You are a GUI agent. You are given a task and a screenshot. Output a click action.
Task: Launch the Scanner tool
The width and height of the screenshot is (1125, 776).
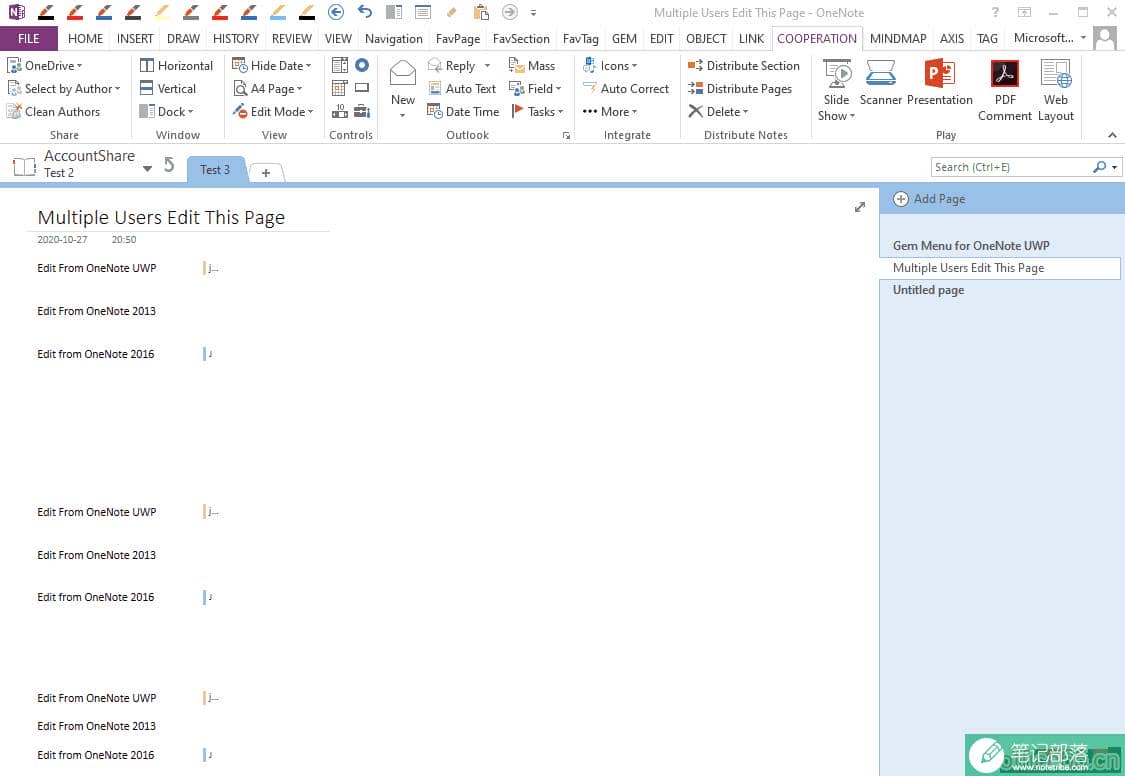point(880,83)
